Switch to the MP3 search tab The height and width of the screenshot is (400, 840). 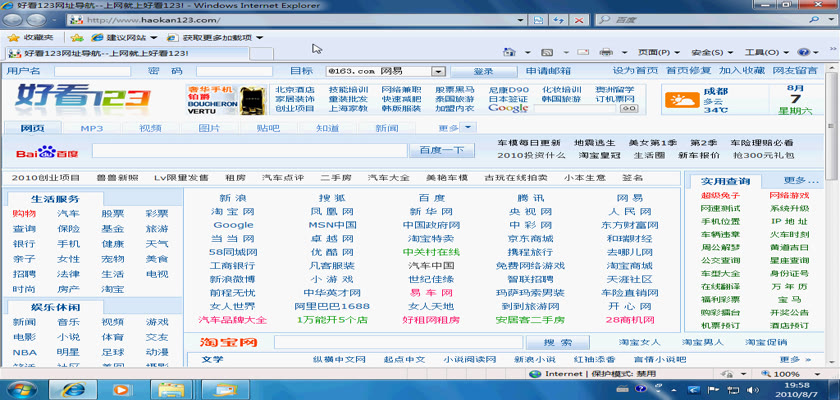(x=92, y=128)
